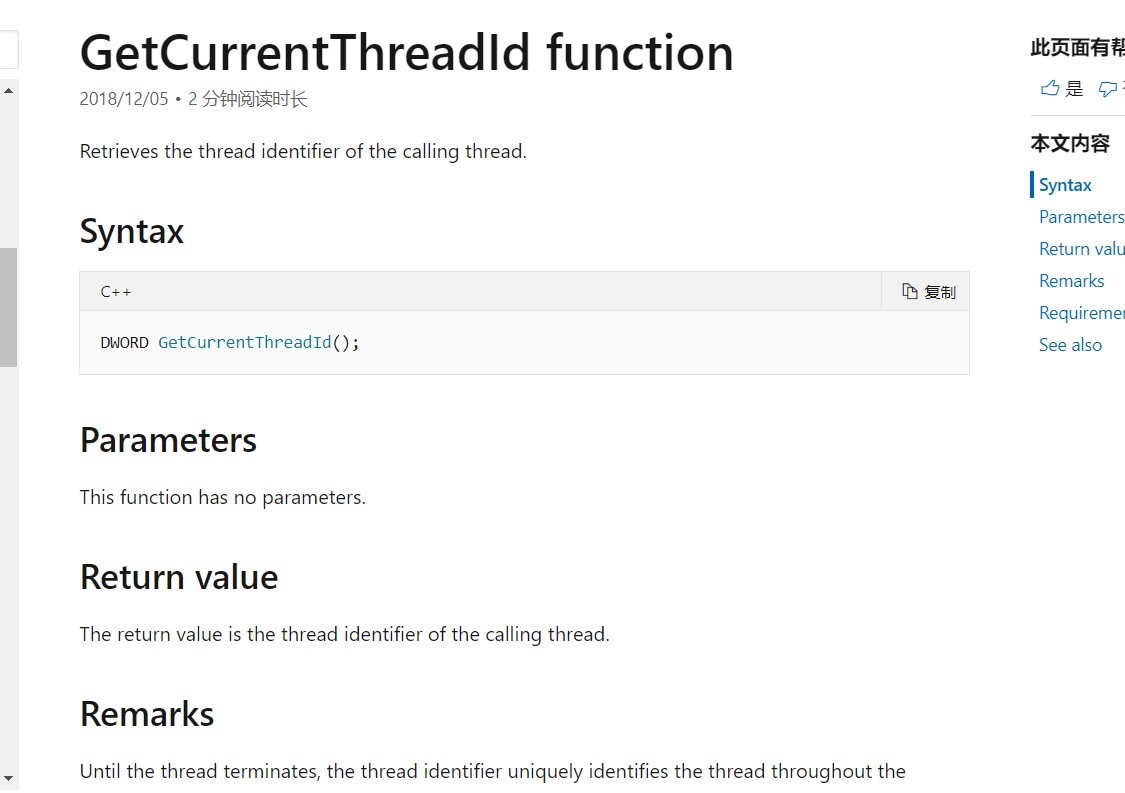Click the 复制 copy button label
The image size is (1125, 793).
pos(940,292)
